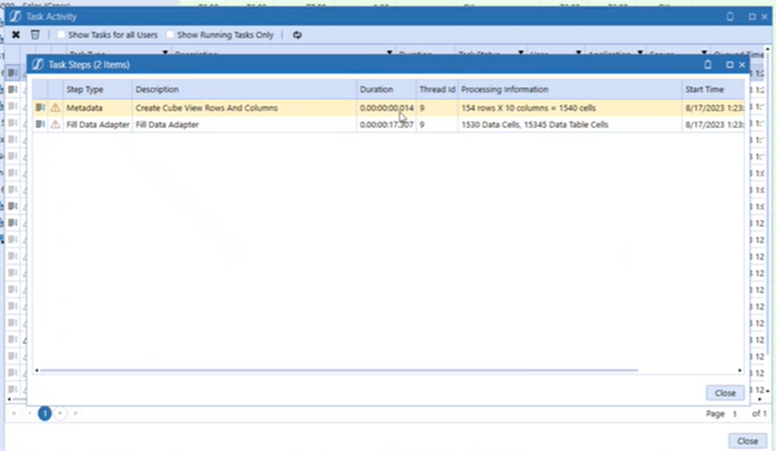The height and width of the screenshot is (451, 776).
Task: Click the cancel task X icon
Action: [15, 35]
